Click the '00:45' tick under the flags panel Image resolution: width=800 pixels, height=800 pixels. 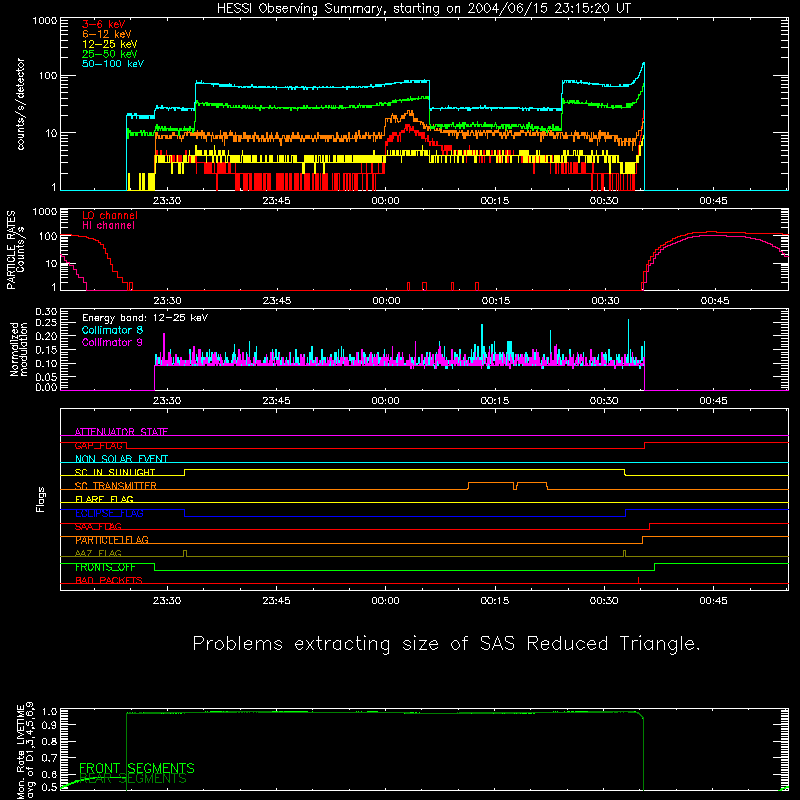(x=713, y=601)
